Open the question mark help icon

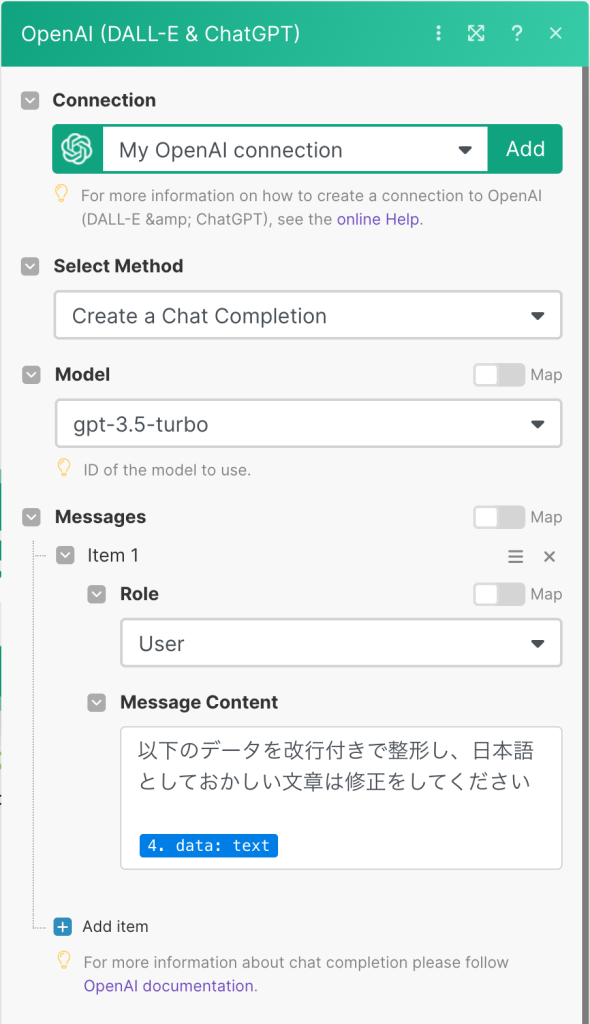point(517,33)
